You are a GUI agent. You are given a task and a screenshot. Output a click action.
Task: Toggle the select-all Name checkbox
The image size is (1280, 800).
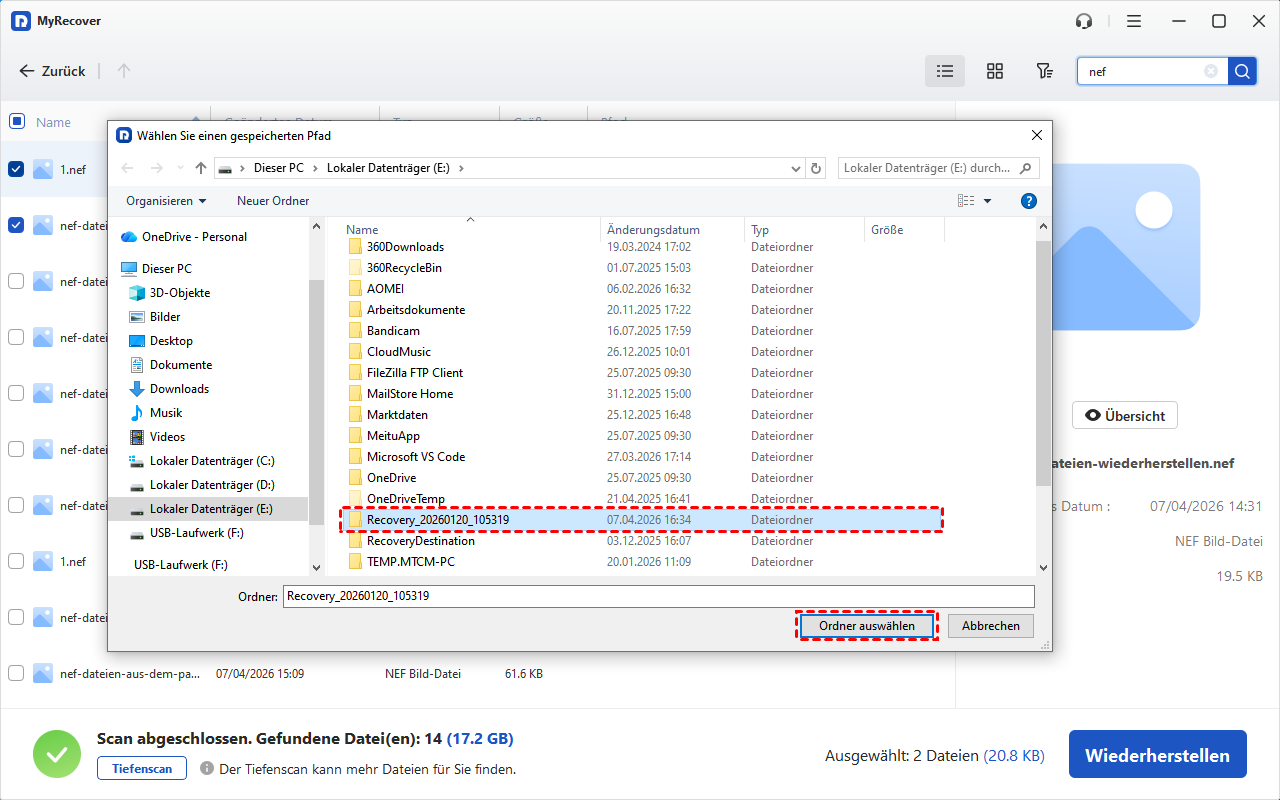pyautogui.click(x=16, y=122)
